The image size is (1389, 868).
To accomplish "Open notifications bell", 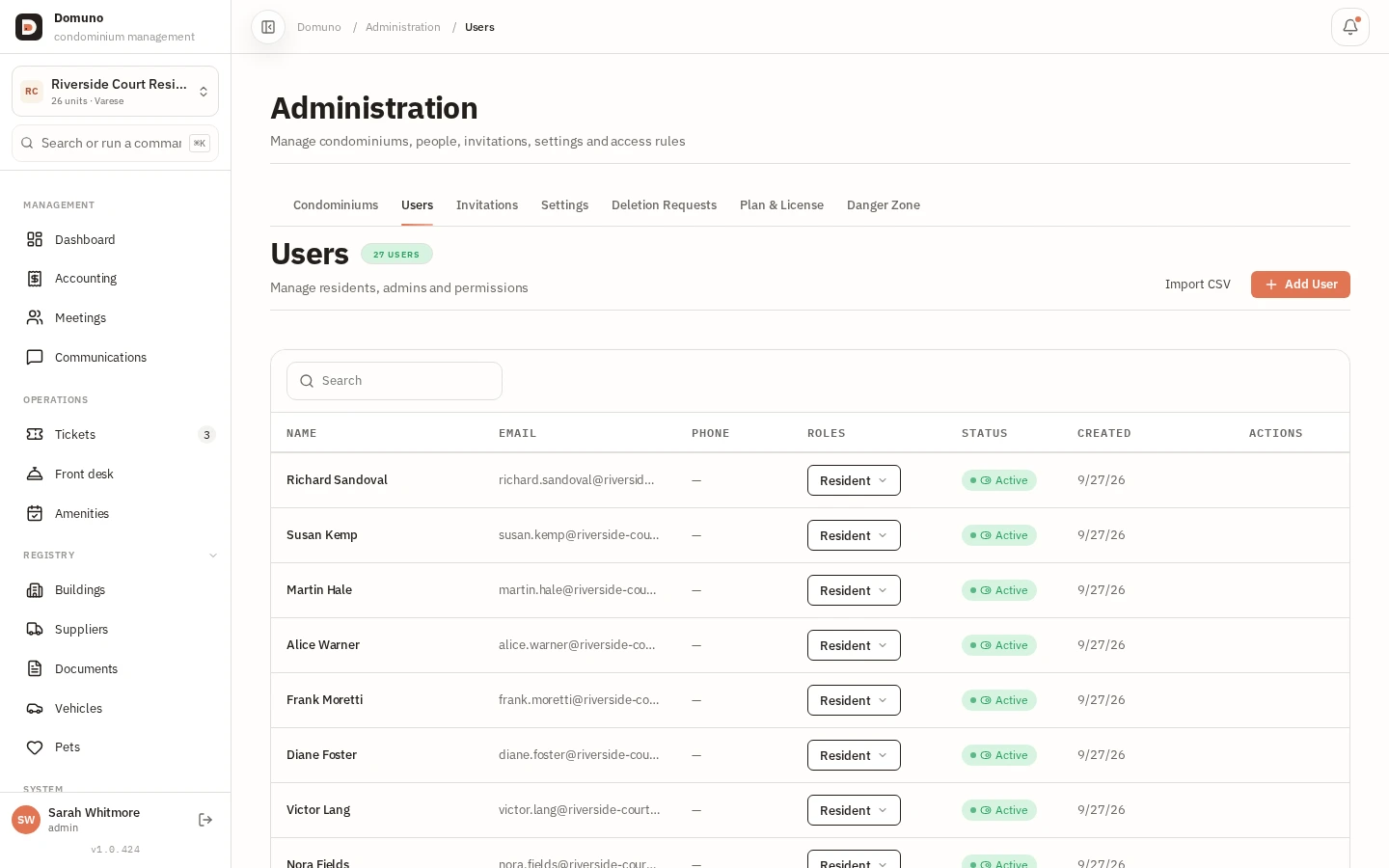I will tap(1350, 27).
